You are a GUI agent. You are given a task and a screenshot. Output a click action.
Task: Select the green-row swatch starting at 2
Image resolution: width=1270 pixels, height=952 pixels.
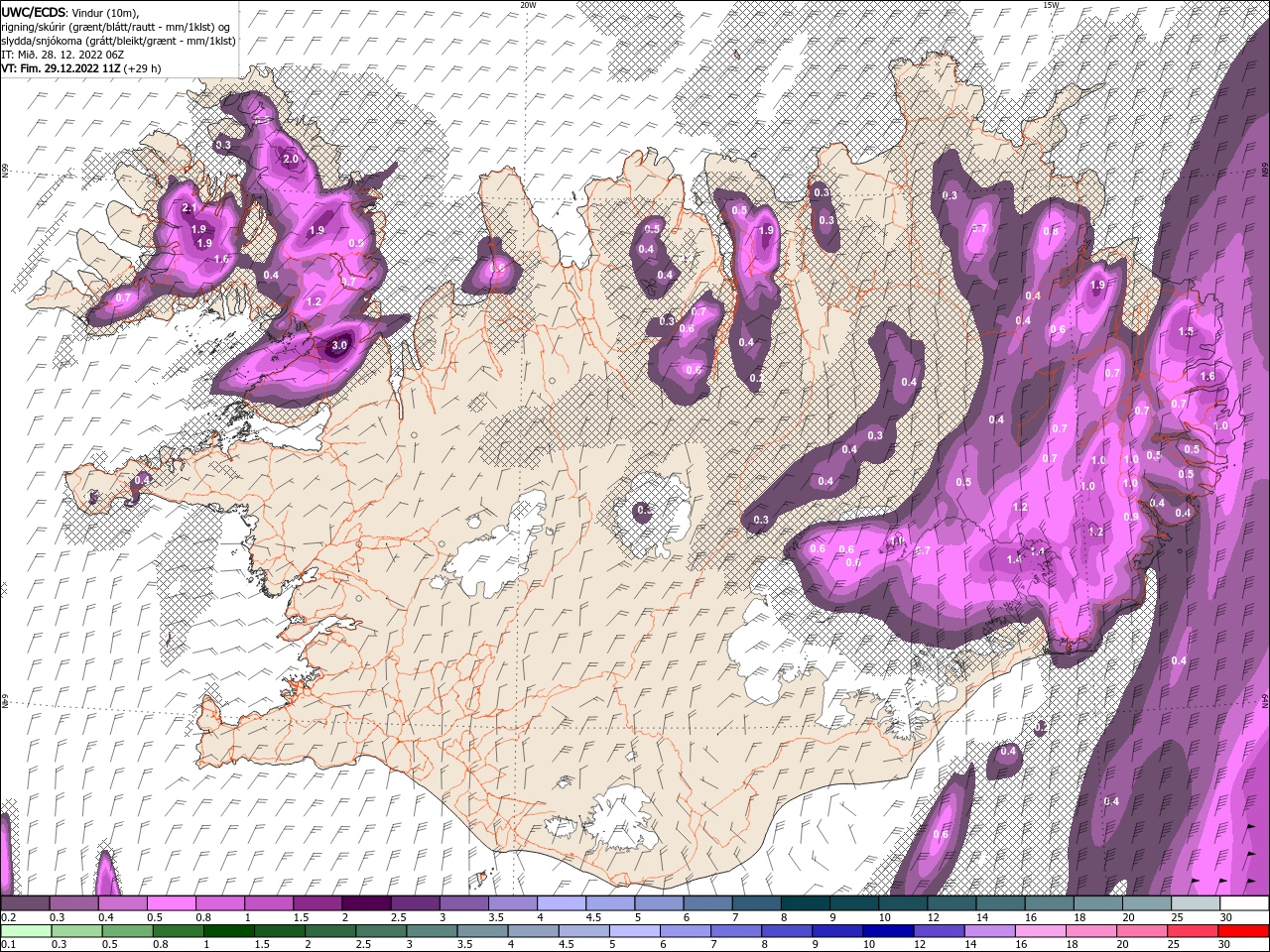[330, 931]
